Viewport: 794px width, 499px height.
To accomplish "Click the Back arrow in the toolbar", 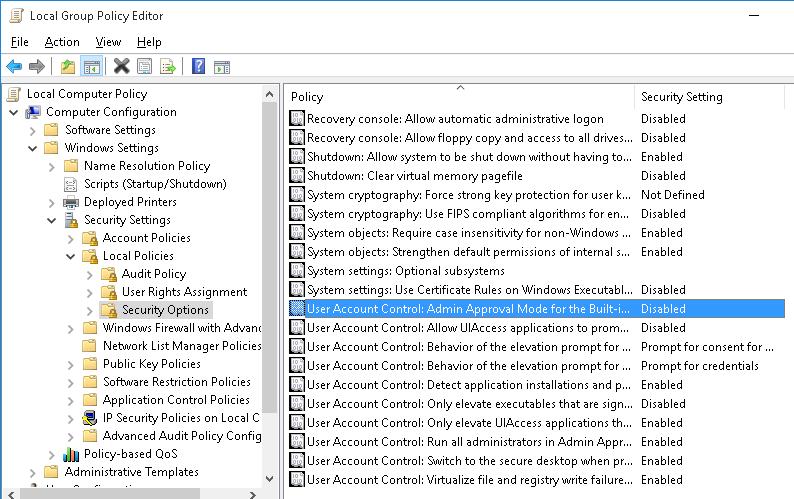I will pyautogui.click(x=14, y=67).
